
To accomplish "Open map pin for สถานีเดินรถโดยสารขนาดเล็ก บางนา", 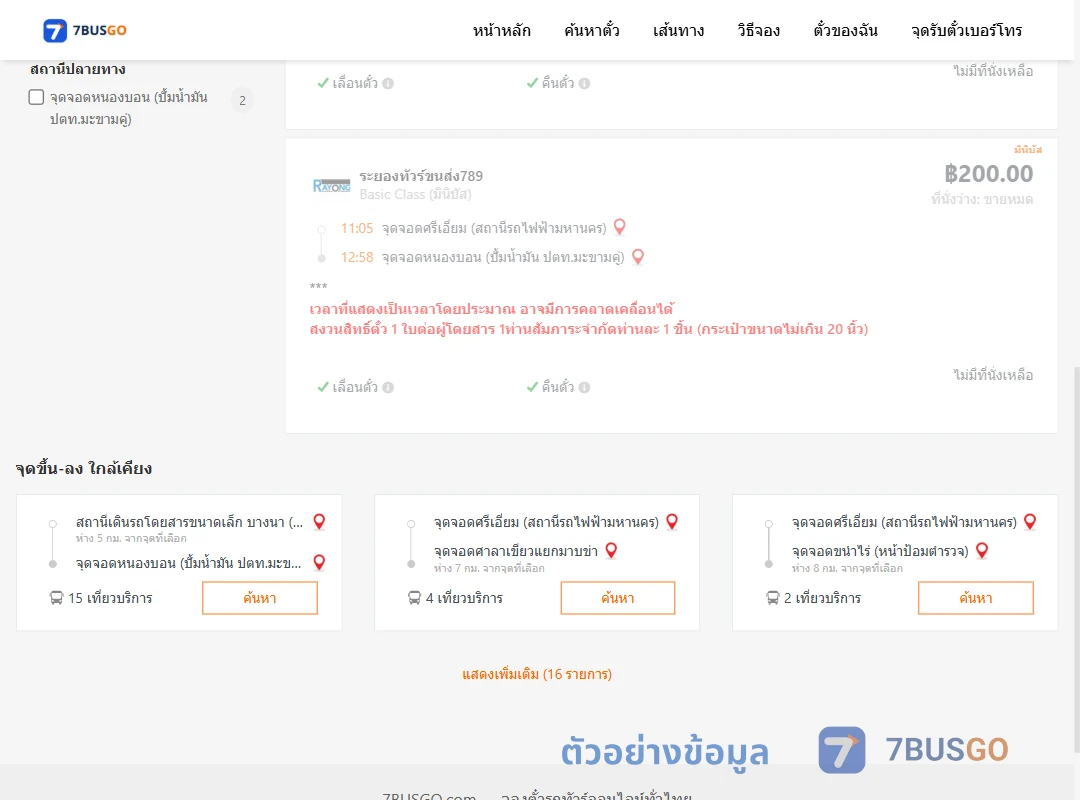I will click(x=319, y=522).
